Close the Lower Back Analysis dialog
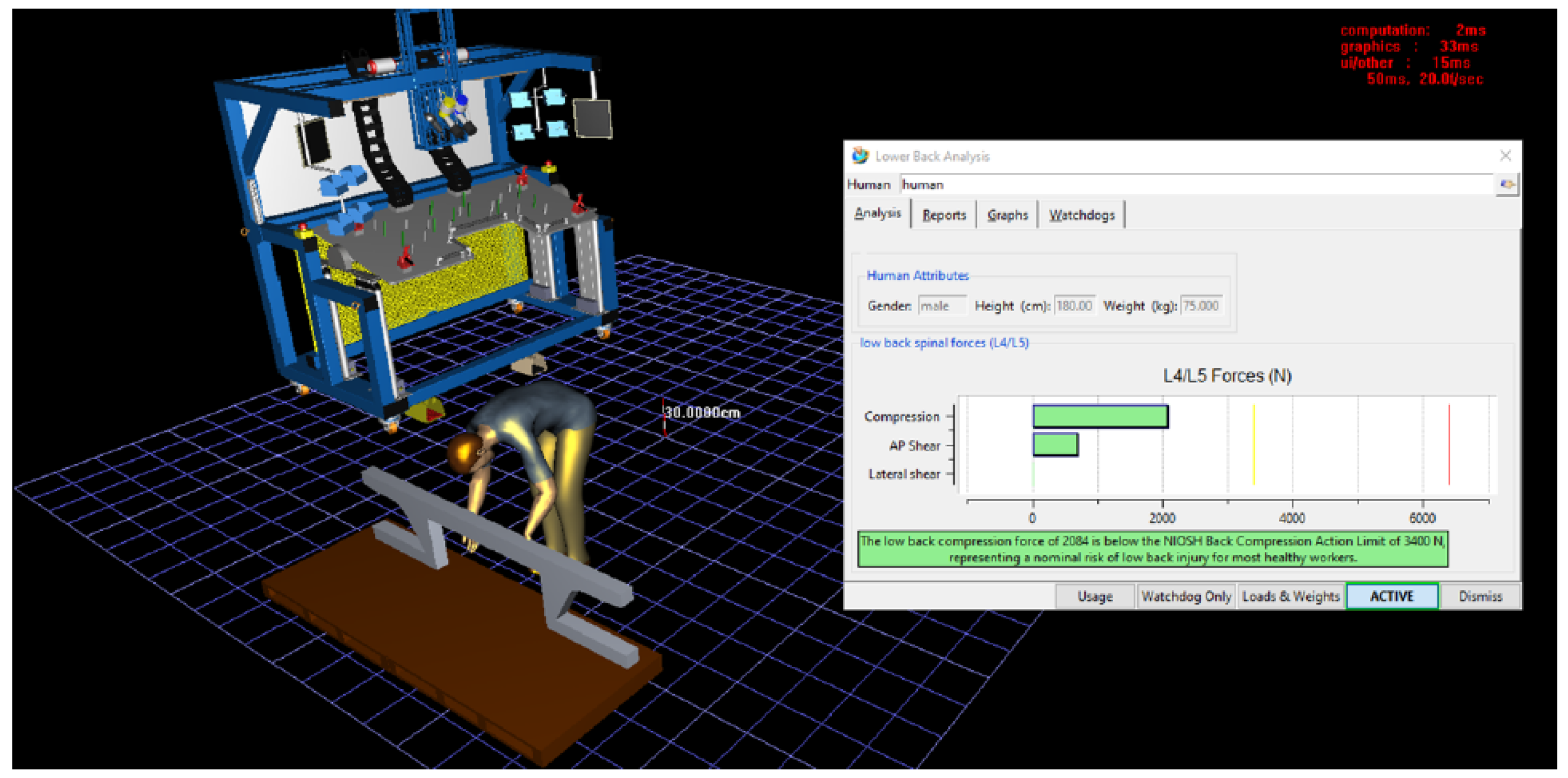Screen dimensions: 1568x778 click(1505, 156)
